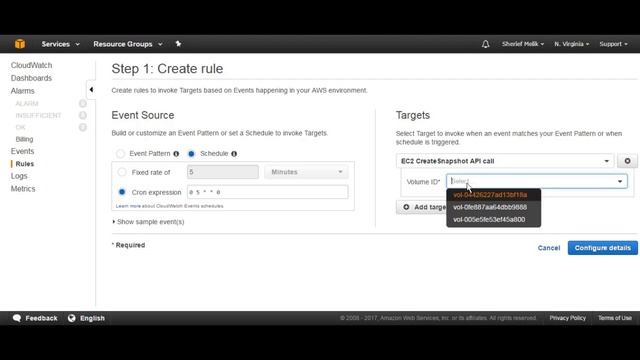Image resolution: width=640 pixels, height=360 pixels.
Task: Click the Add target button
Action: 422,207
